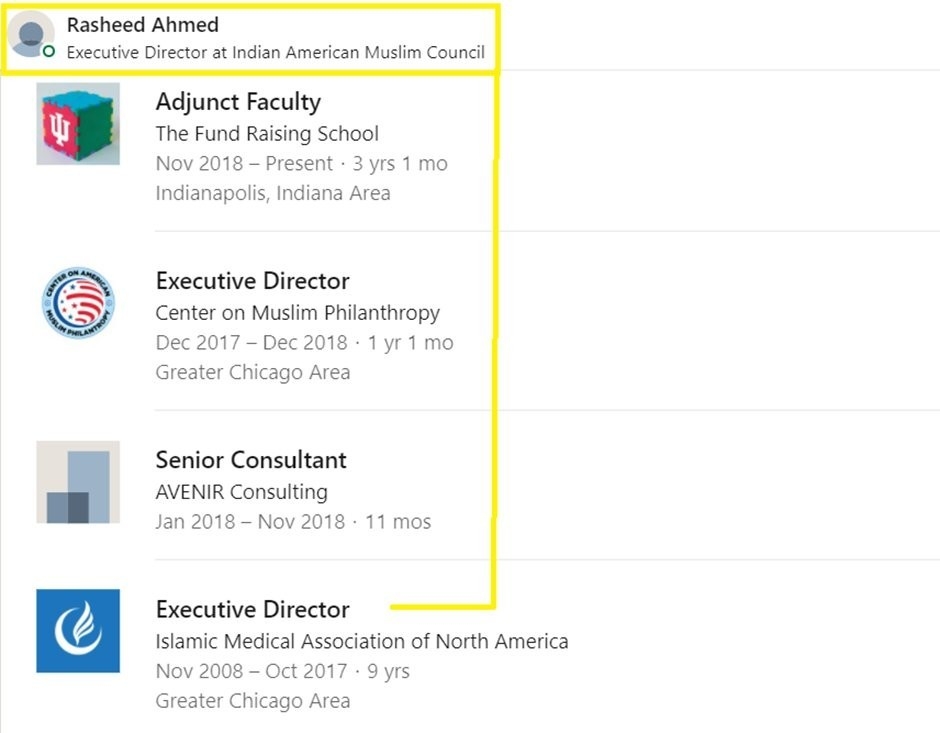
Task: Open the AVENIR Consulting company name
Action: (x=241, y=491)
